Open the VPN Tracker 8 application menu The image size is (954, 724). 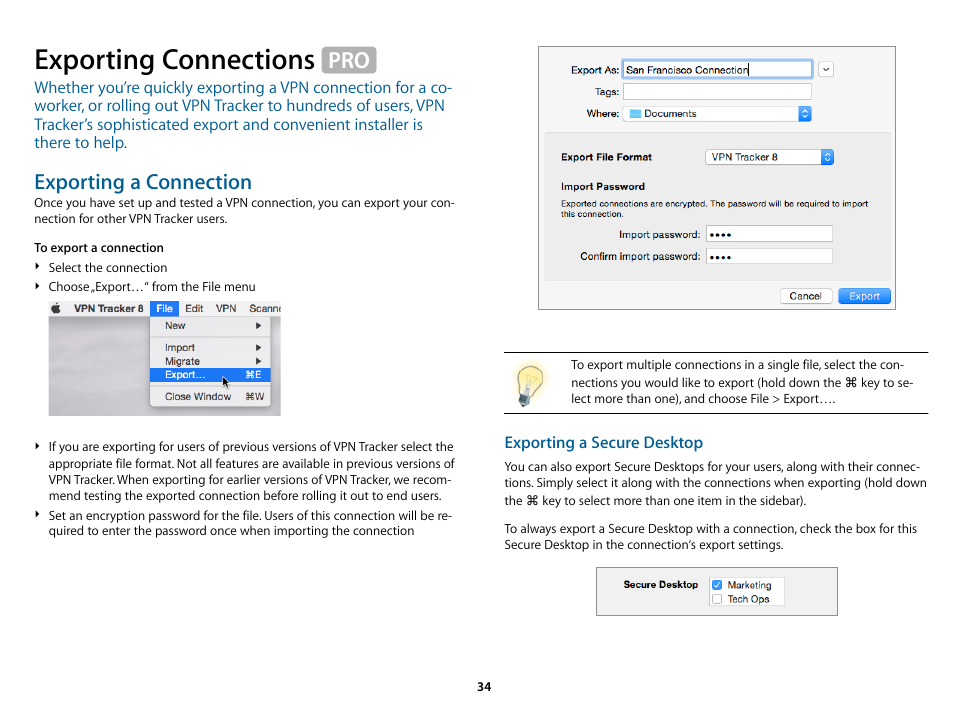click(108, 308)
